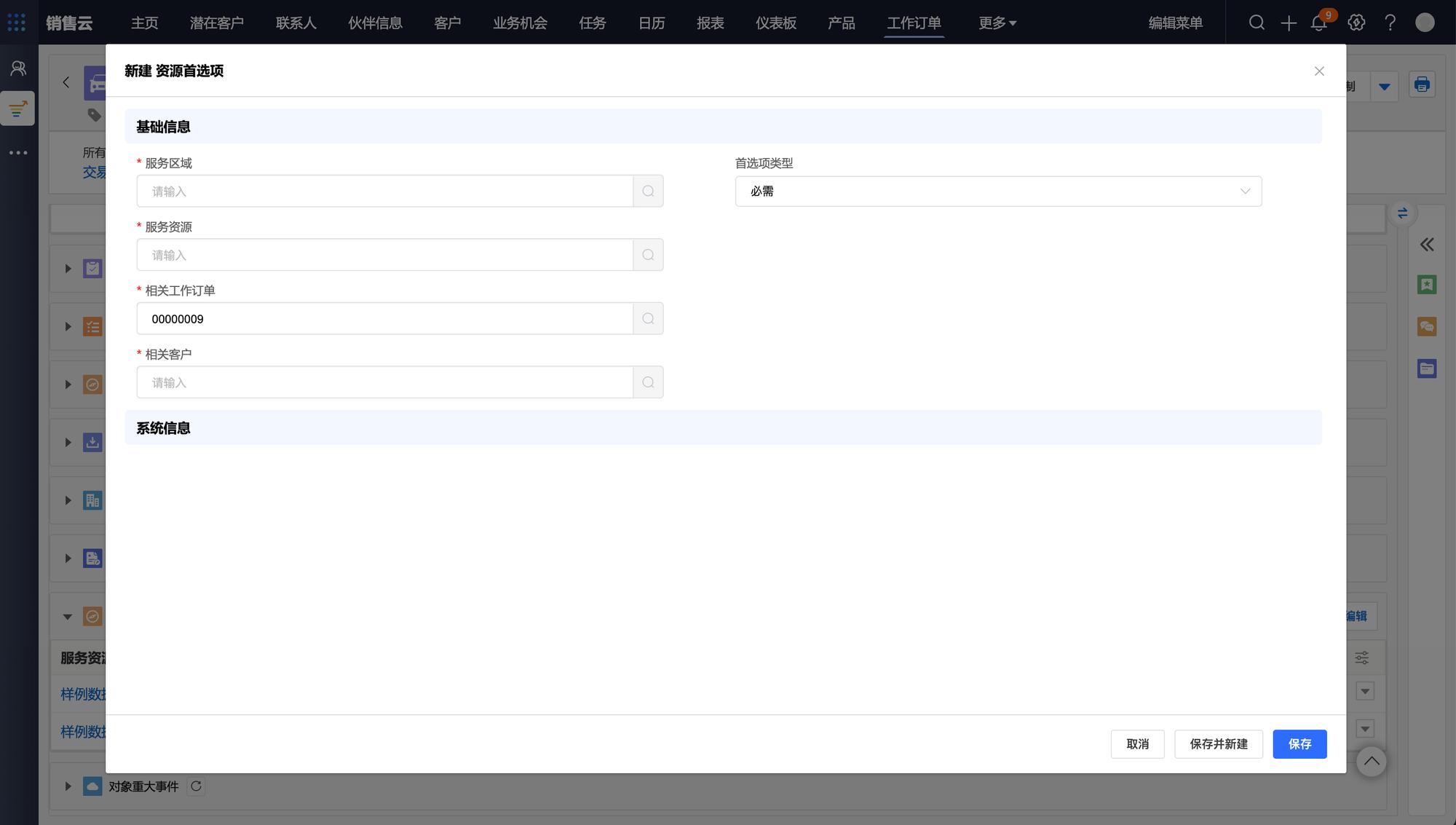Click the printer icon

(1422, 84)
